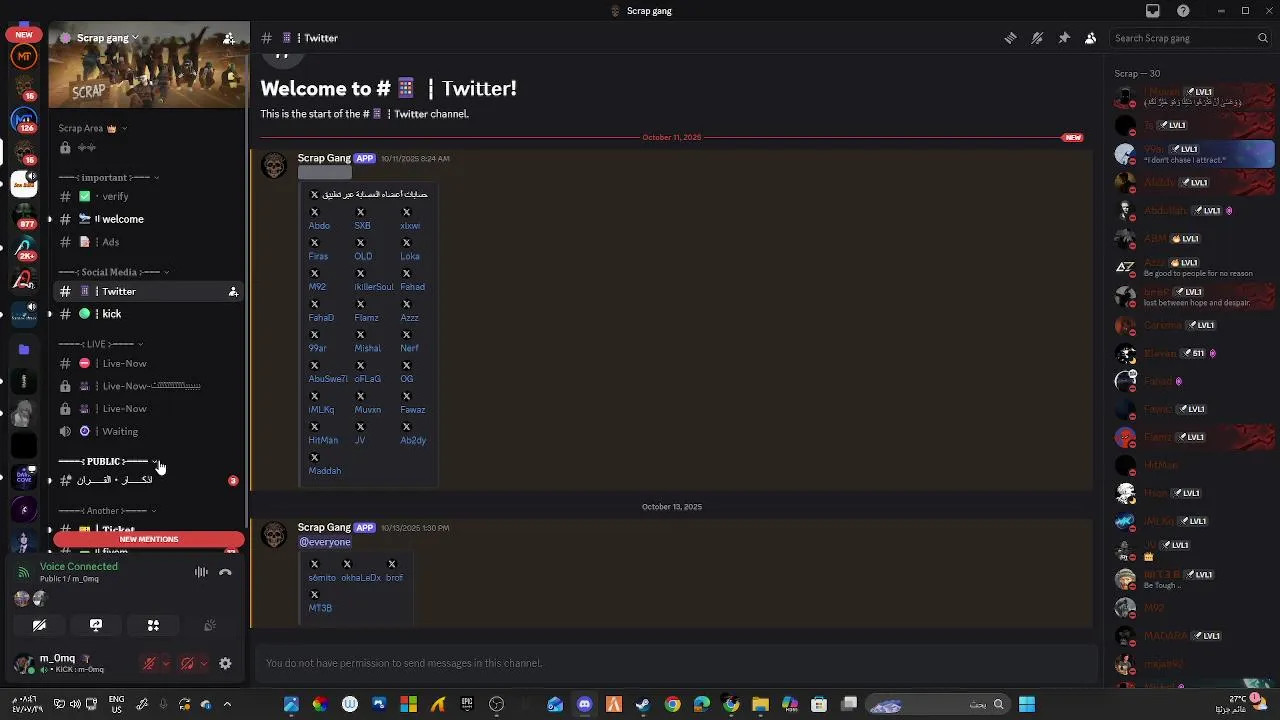Viewport: 1280px width, 720px height.
Task: Open the Maddah X link
Action: (x=325, y=471)
